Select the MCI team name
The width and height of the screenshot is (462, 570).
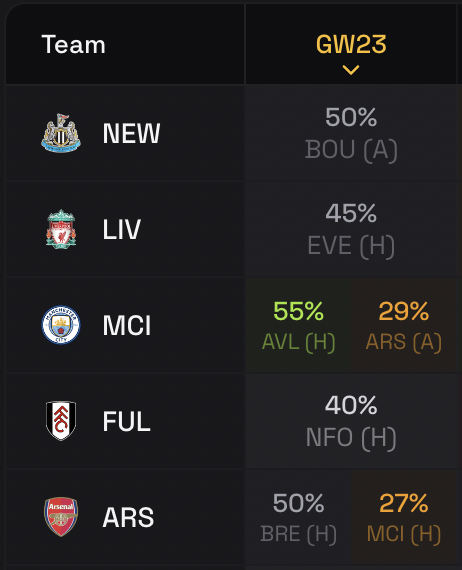coord(126,325)
